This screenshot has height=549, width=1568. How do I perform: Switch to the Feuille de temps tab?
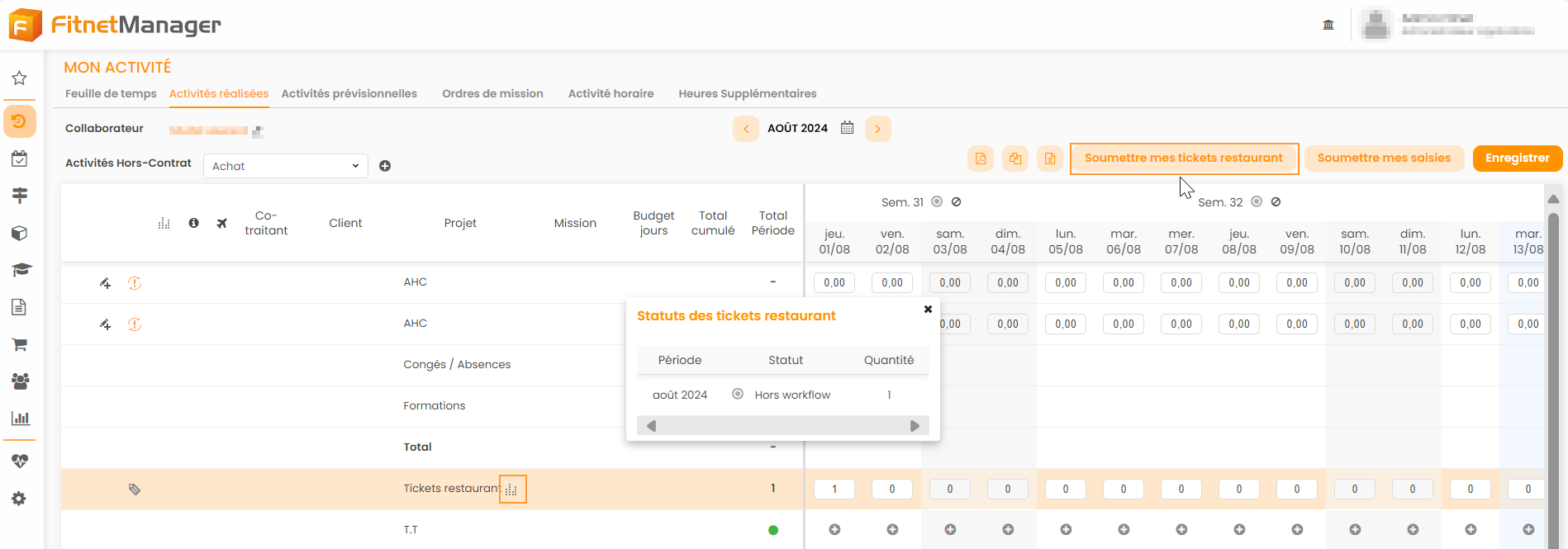point(111,93)
